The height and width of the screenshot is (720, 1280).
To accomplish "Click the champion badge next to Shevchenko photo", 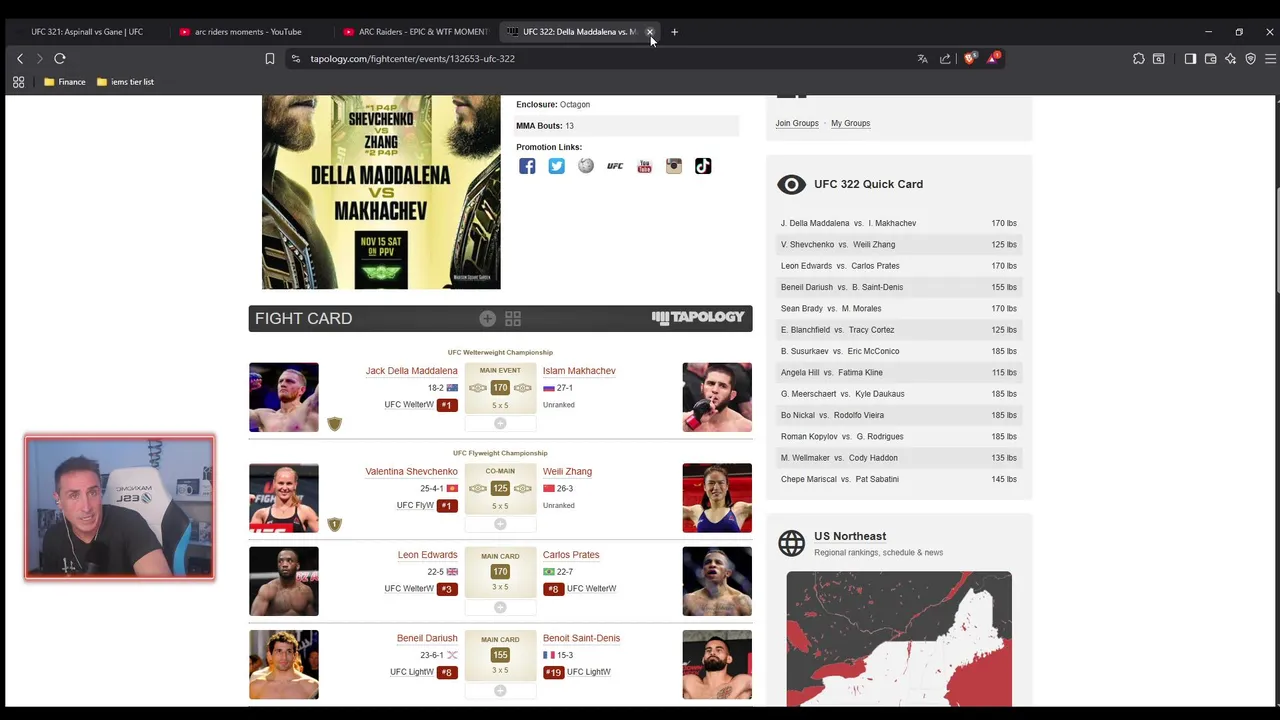I will click(x=335, y=524).
